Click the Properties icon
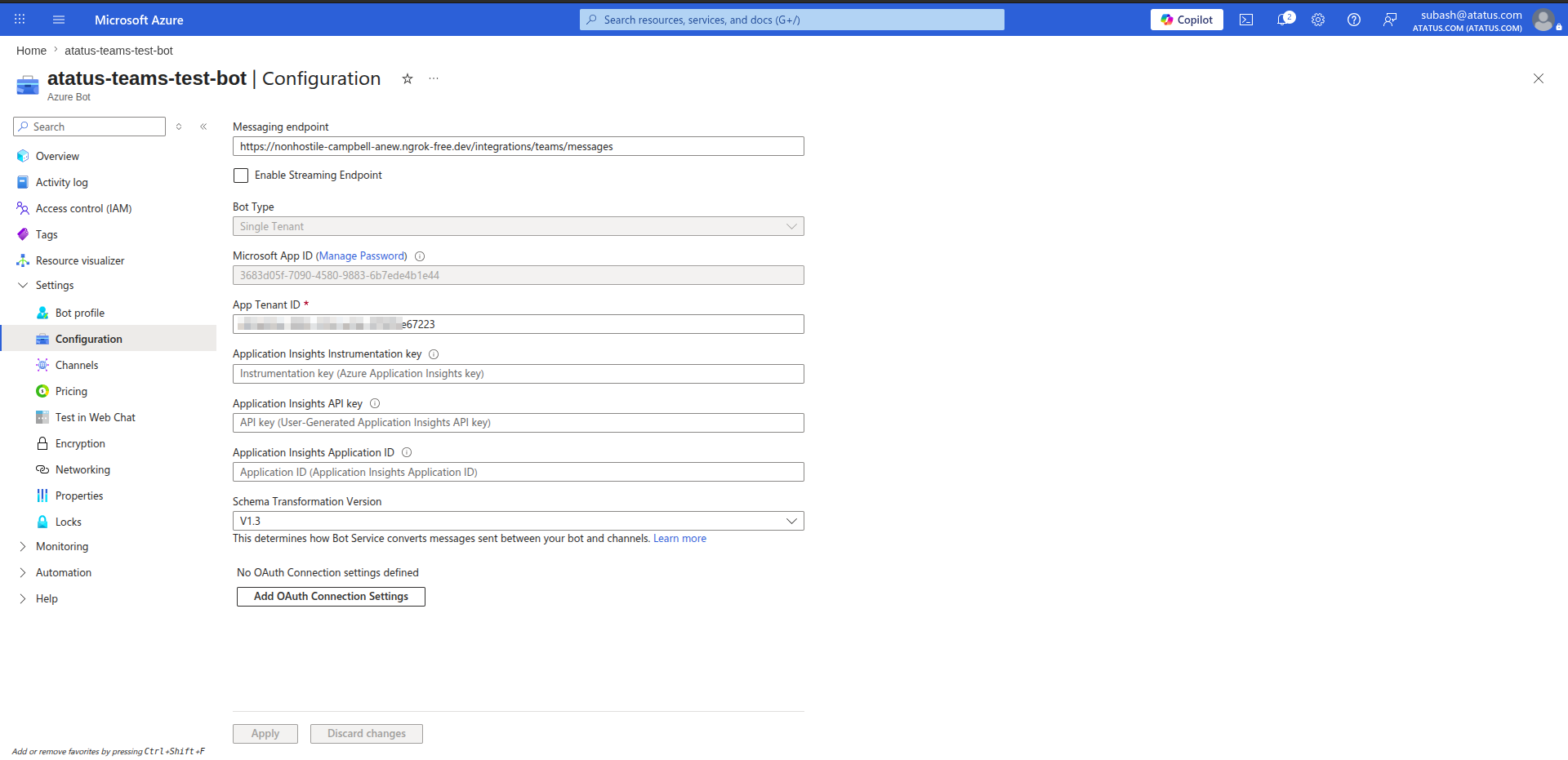This screenshot has width=1568, height=760. (x=42, y=496)
